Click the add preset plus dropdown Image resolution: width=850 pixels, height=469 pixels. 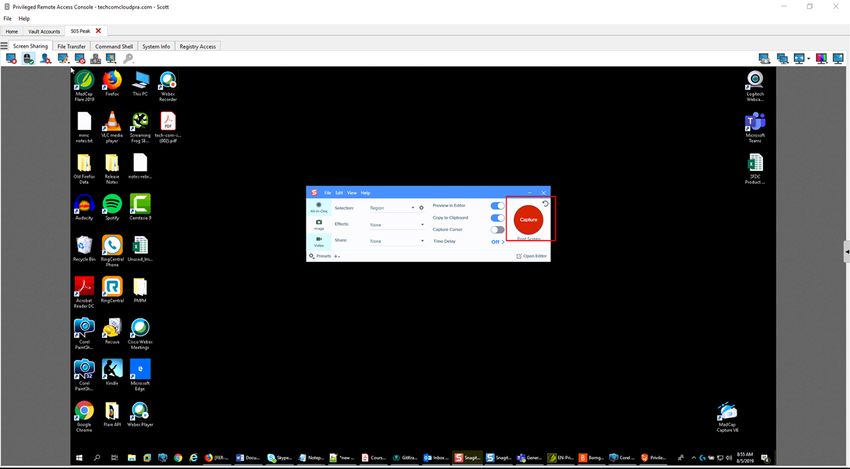(x=337, y=256)
